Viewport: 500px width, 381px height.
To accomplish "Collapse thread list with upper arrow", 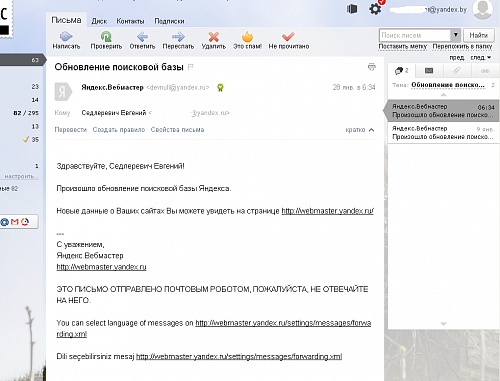I will tap(443, 95).
